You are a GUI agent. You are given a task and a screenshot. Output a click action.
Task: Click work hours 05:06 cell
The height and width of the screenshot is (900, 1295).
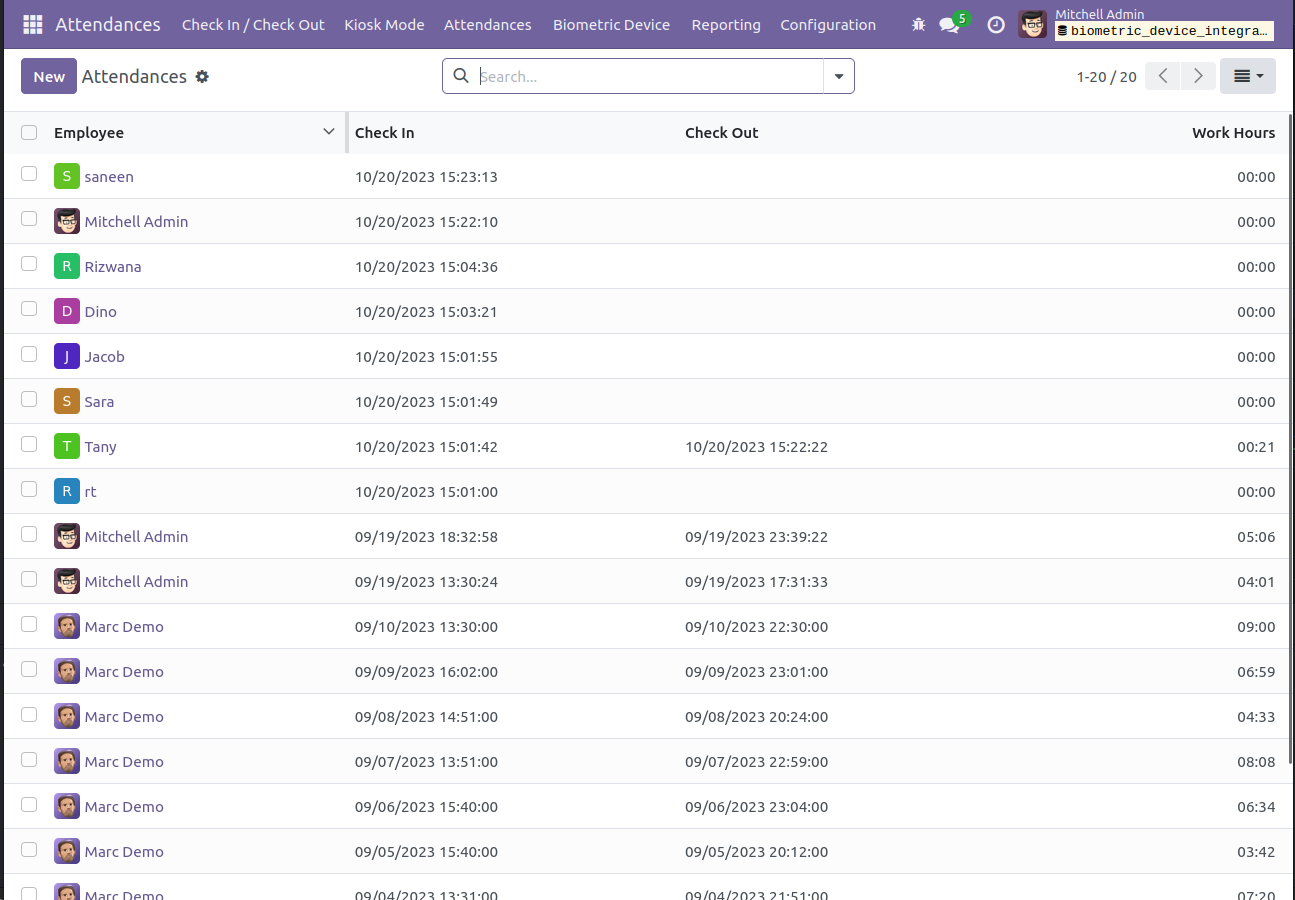point(1256,537)
